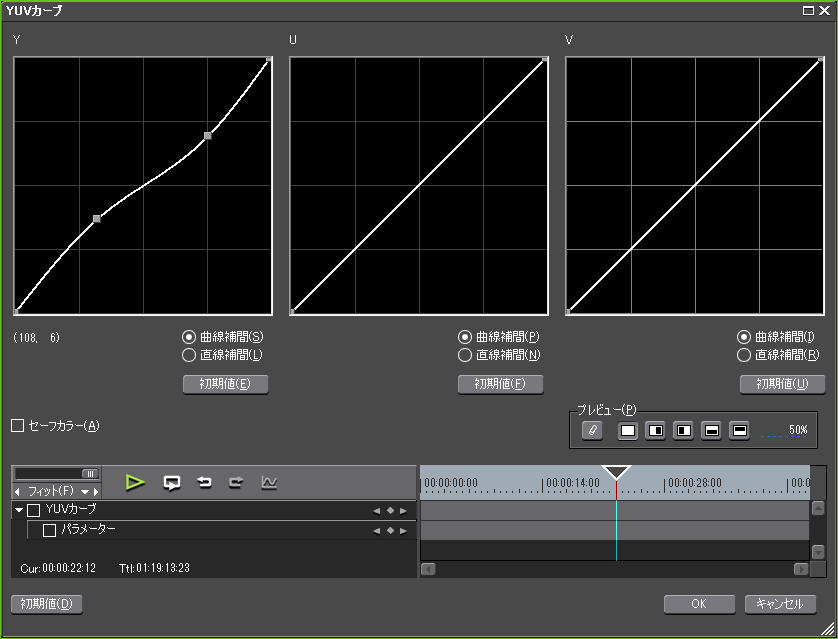838x639 pixels.
Task: Go to previous keyframe on YUVカーブ row
Action: [x=377, y=511]
